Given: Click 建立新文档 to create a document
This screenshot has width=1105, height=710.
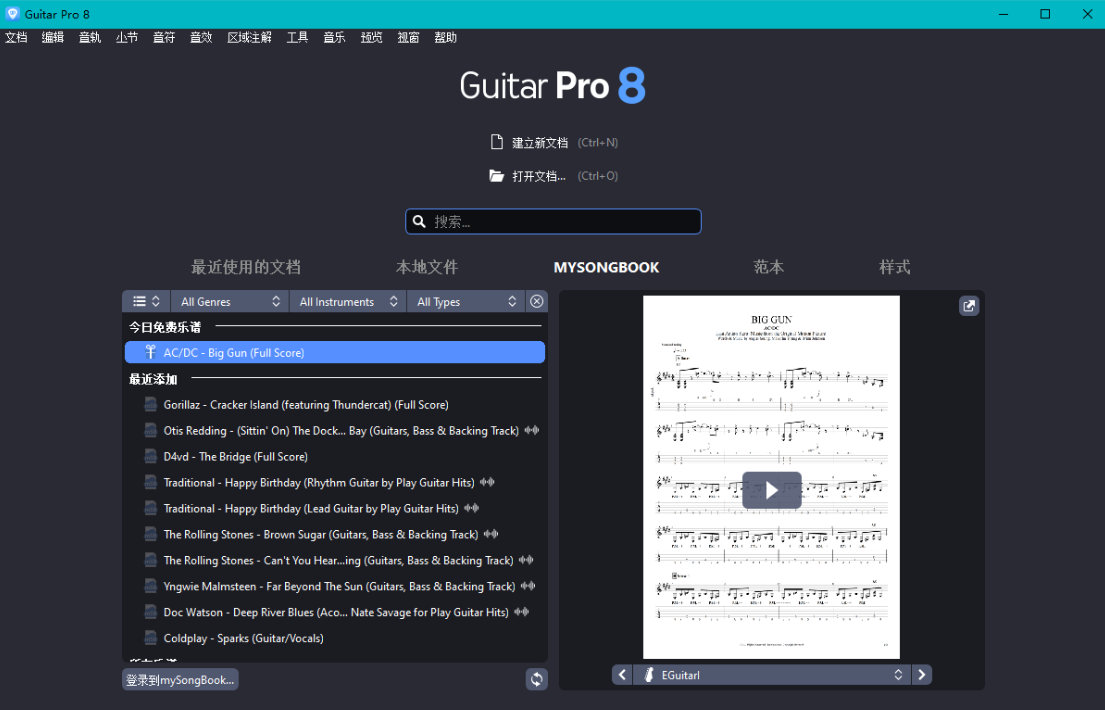Looking at the screenshot, I should [x=540, y=142].
